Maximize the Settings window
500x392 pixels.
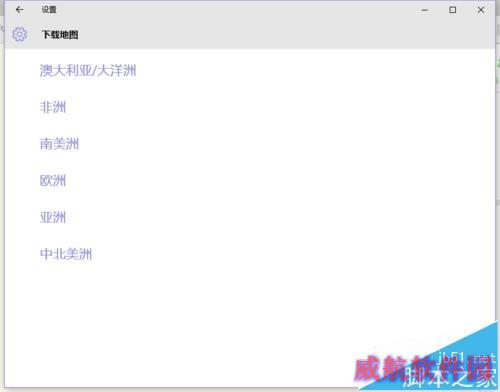point(453,10)
